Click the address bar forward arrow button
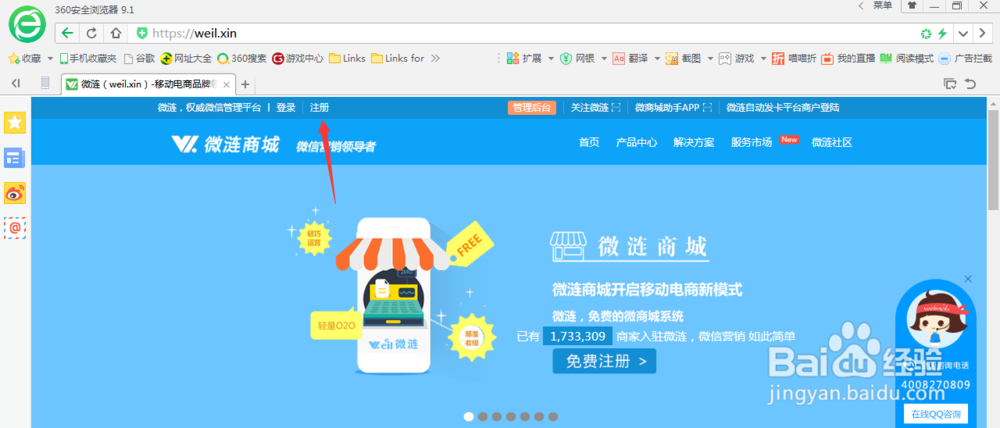 click(983, 33)
